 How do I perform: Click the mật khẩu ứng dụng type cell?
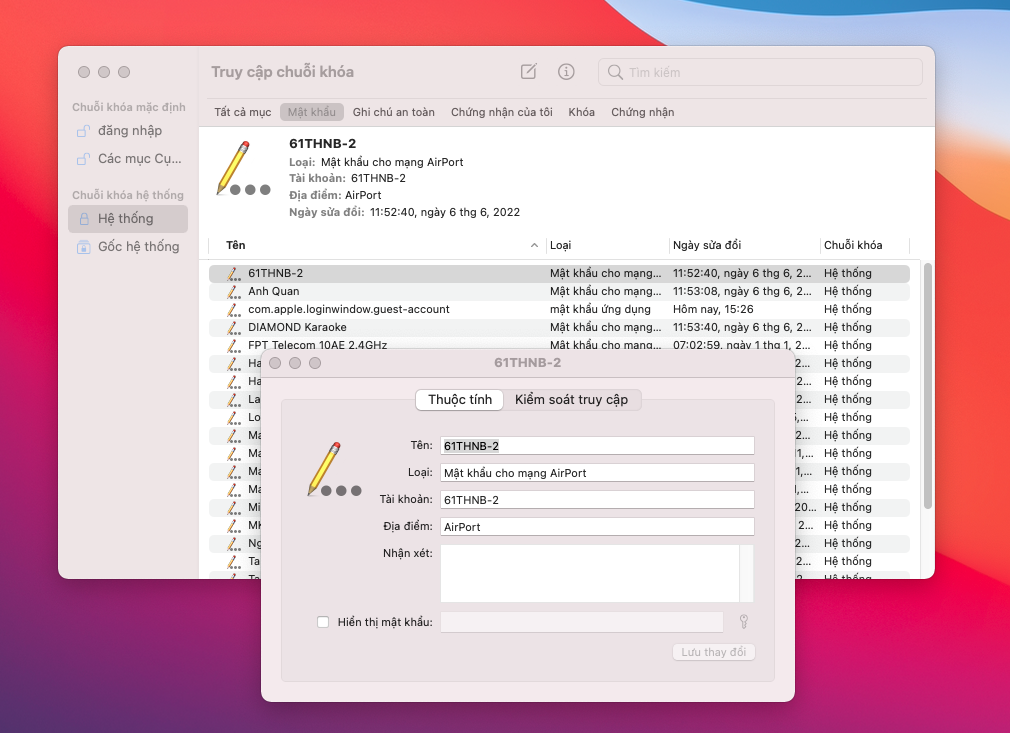pos(600,310)
